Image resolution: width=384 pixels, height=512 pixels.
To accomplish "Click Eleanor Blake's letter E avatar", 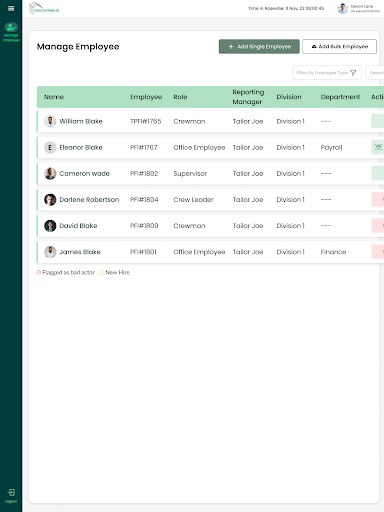I will pyautogui.click(x=50, y=147).
